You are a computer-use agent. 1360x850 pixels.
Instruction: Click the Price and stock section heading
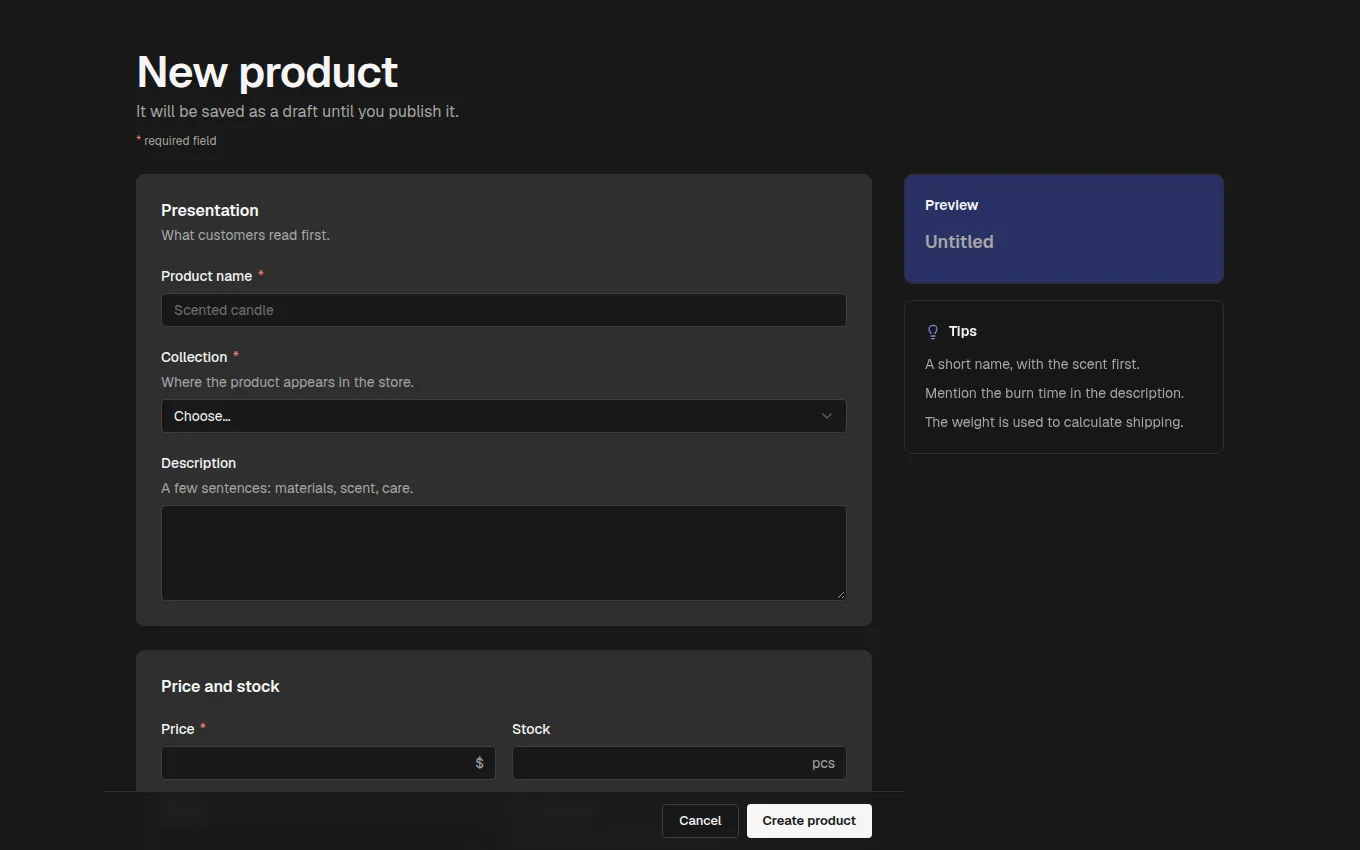click(220, 686)
